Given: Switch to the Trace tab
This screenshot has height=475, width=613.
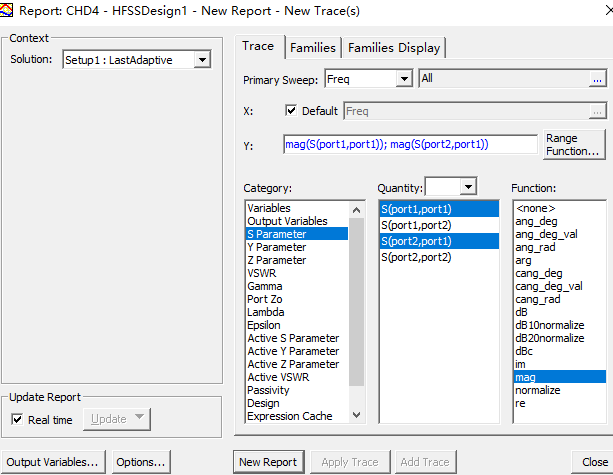Looking at the screenshot, I should [x=258, y=46].
